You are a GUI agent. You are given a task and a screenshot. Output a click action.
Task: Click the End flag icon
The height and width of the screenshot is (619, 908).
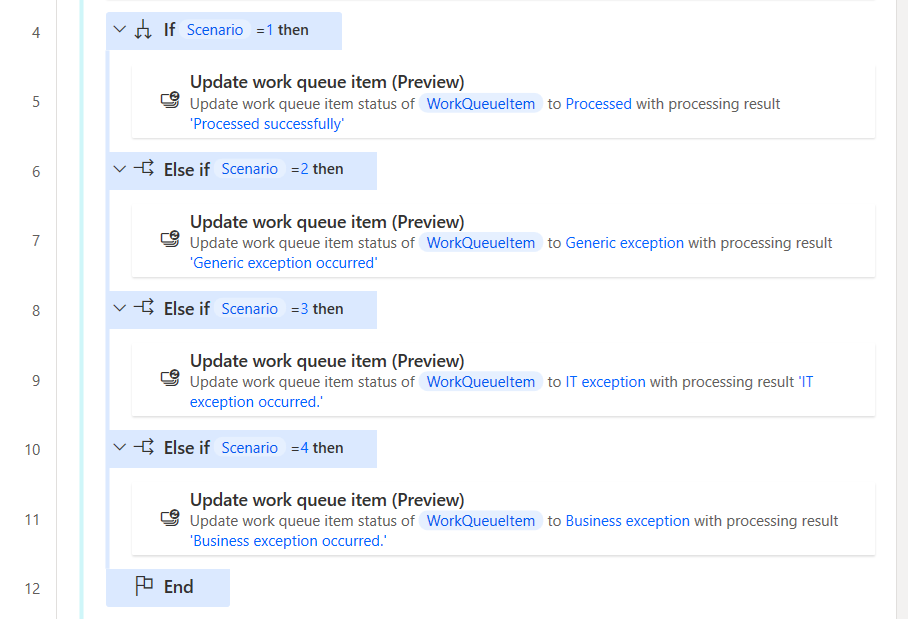pos(144,586)
